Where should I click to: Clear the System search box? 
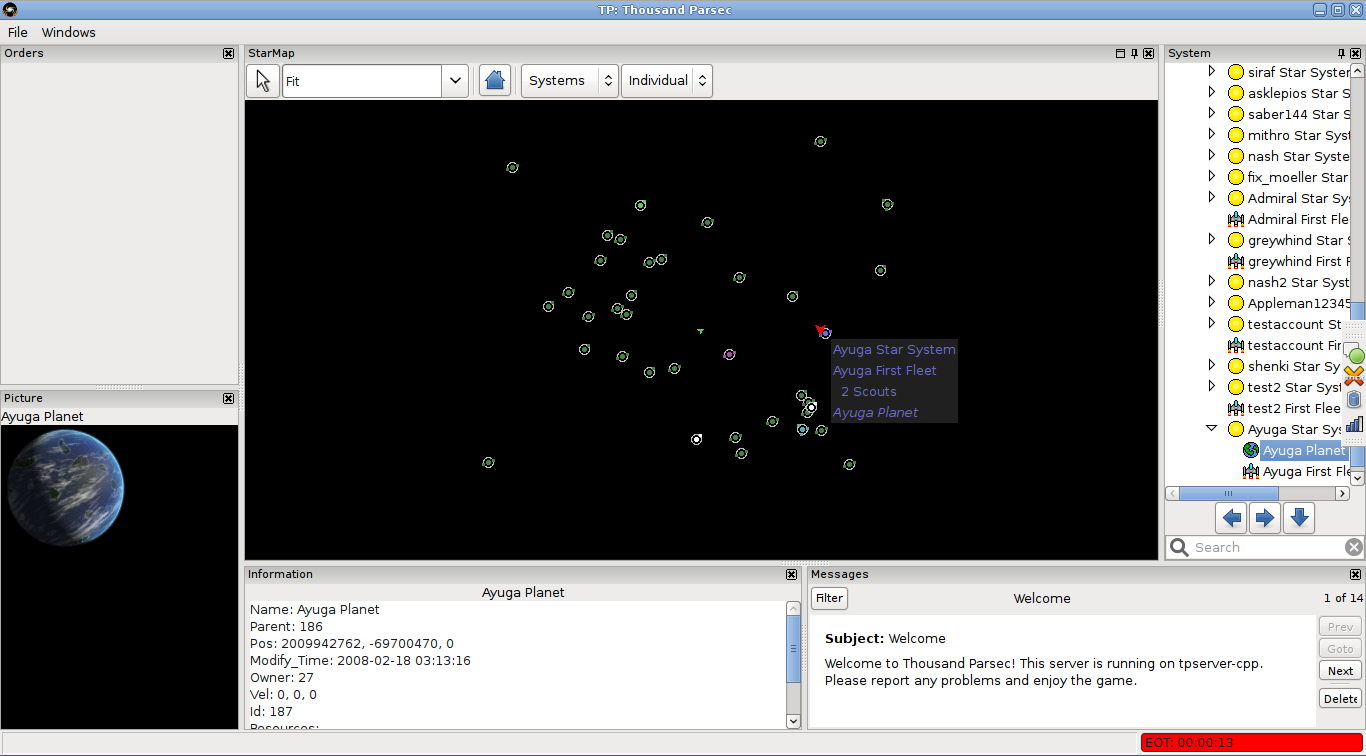coord(1353,547)
